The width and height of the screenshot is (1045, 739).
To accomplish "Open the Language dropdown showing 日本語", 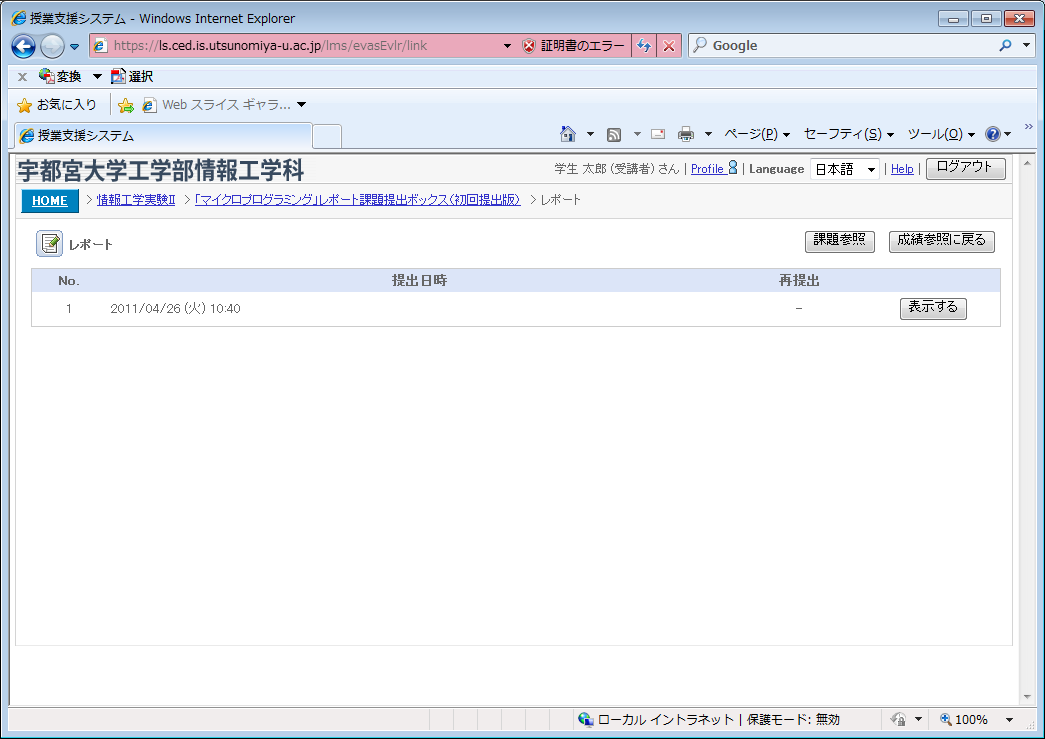I will [x=844, y=169].
